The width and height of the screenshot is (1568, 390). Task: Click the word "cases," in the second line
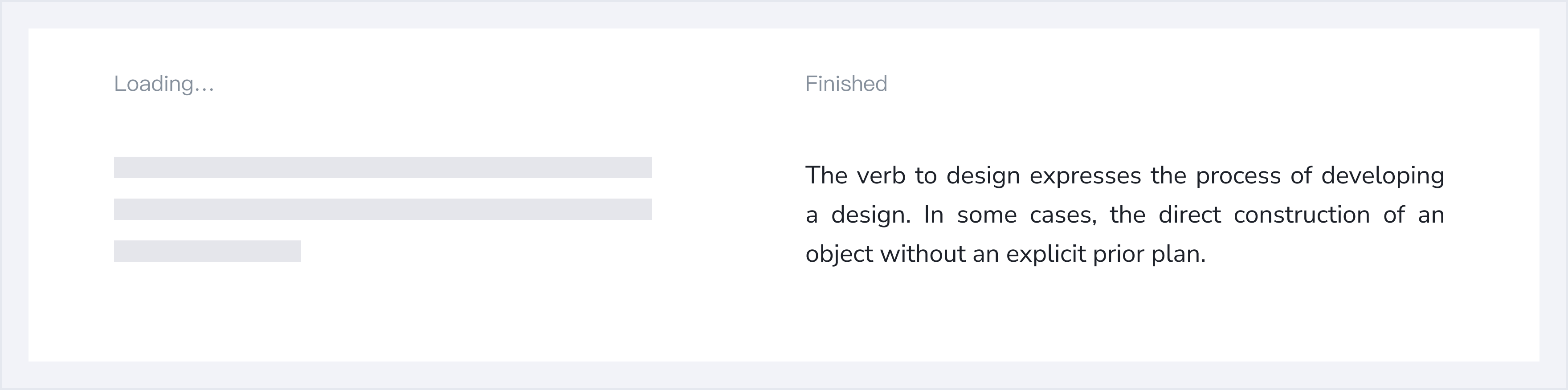pos(1063,215)
